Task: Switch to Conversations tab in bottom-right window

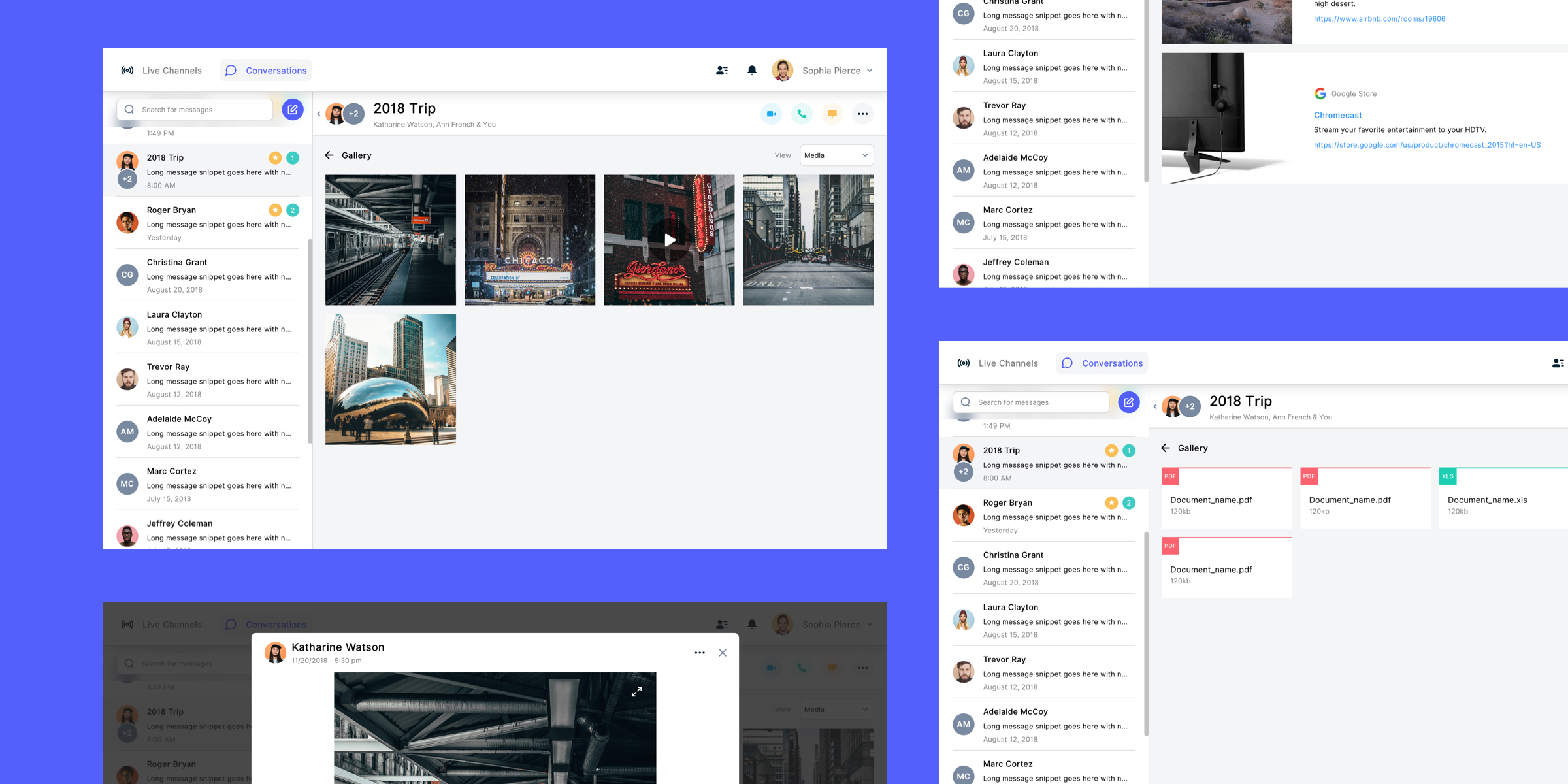Action: pyautogui.click(x=1102, y=363)
